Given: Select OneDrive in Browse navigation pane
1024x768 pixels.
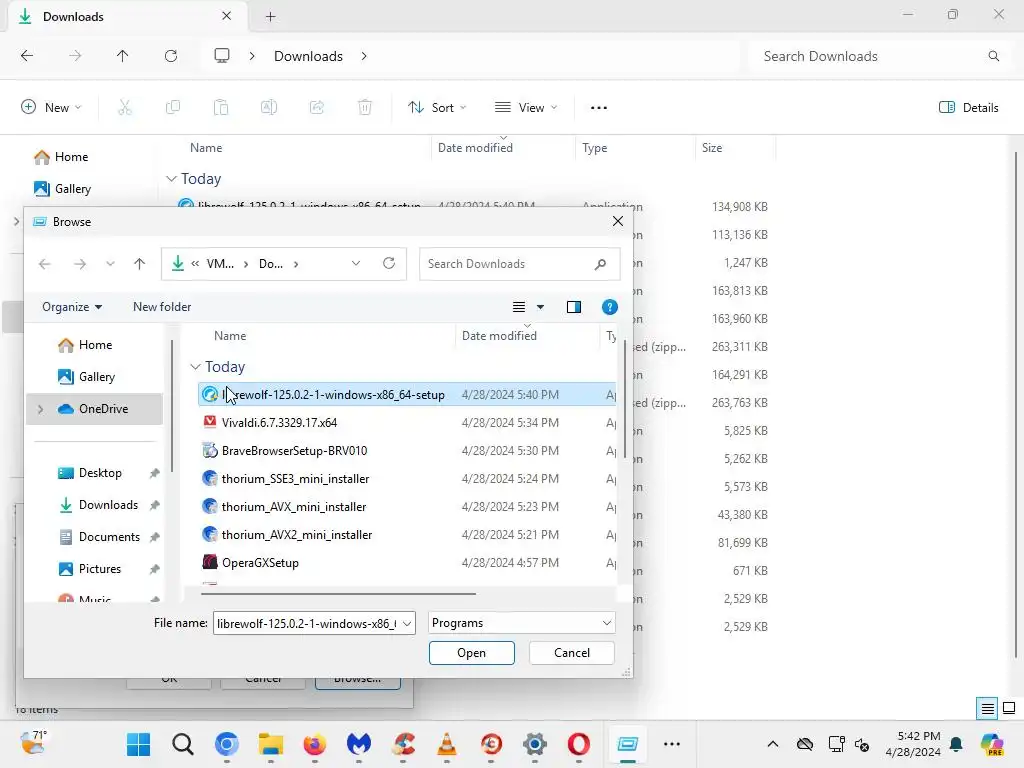Looking at the screenshot, I should 95,409.
